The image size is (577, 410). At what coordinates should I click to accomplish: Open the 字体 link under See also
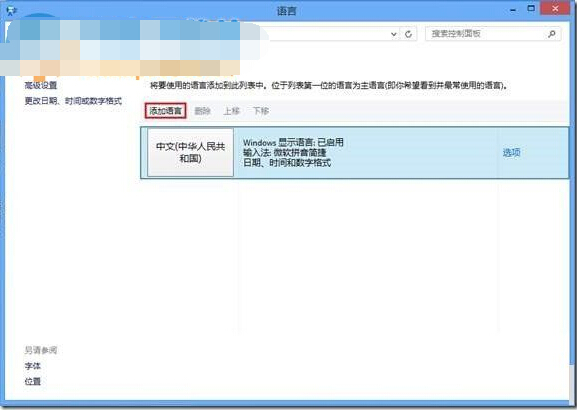pyautogui.click(x=32, y=366)
